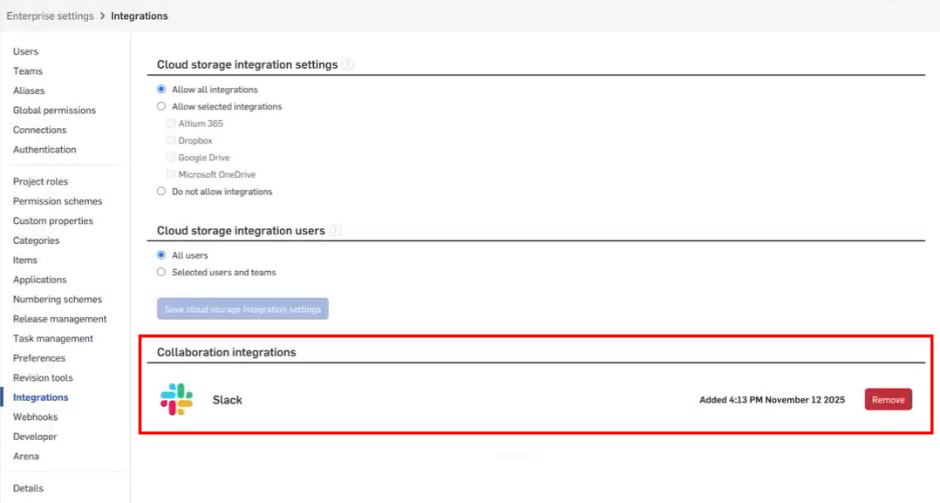940x503 pixels.
Task: Navigate to Permission schemes
Action: (x=58, y=201)
